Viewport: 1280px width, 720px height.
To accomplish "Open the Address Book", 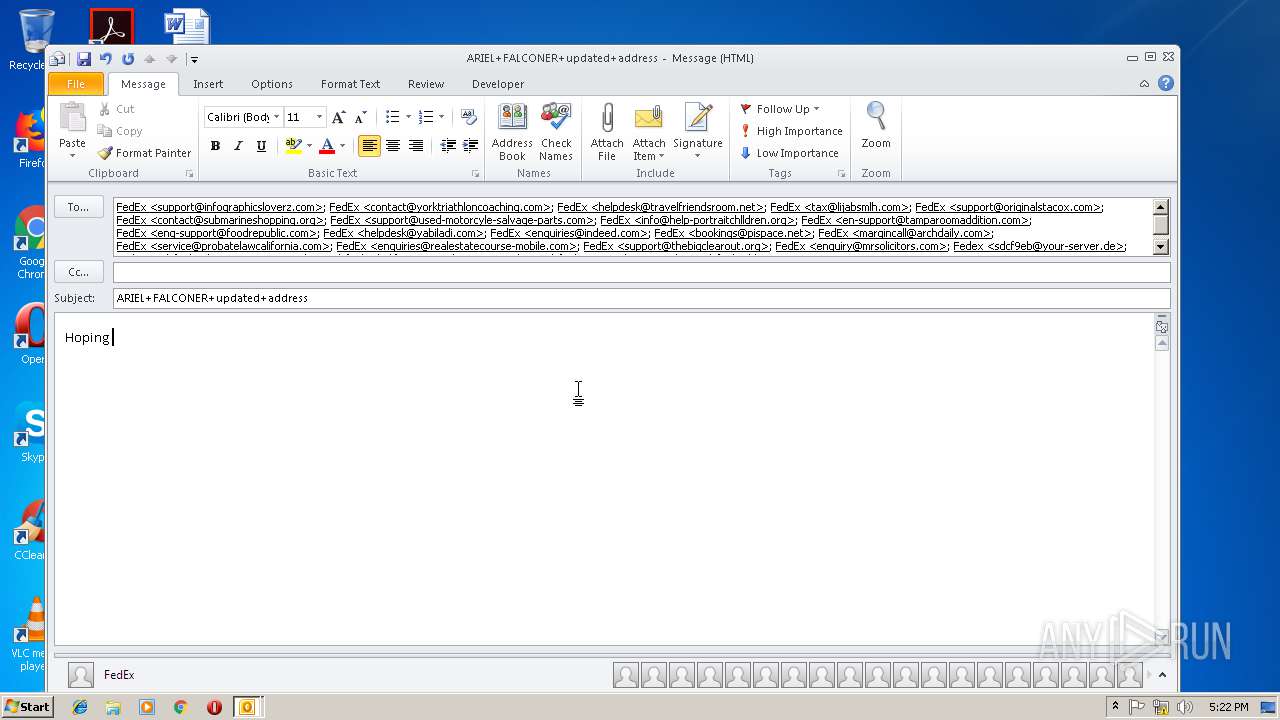I will pyautogui.click(x=512, y=131).
